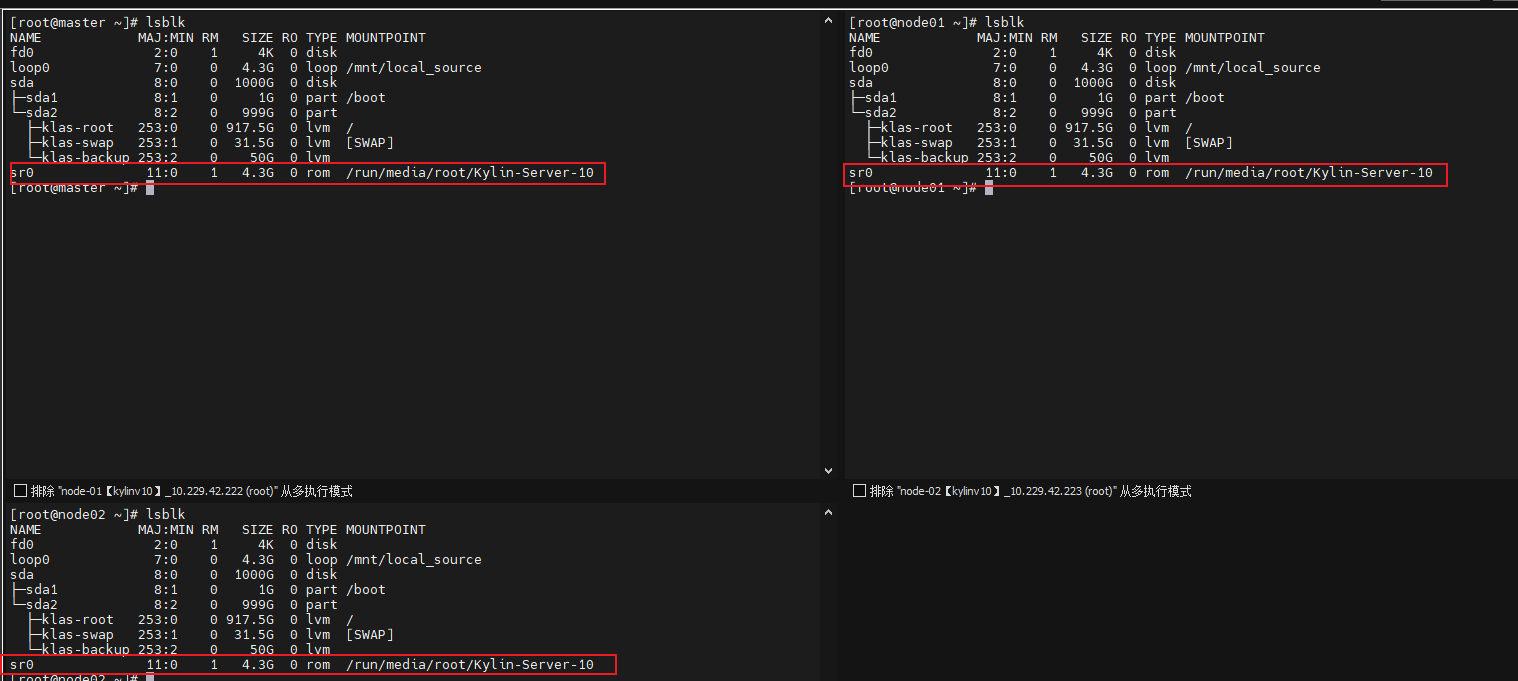
Task: Click the MAJ:MIN header in master pane
Action: point(166,37)
